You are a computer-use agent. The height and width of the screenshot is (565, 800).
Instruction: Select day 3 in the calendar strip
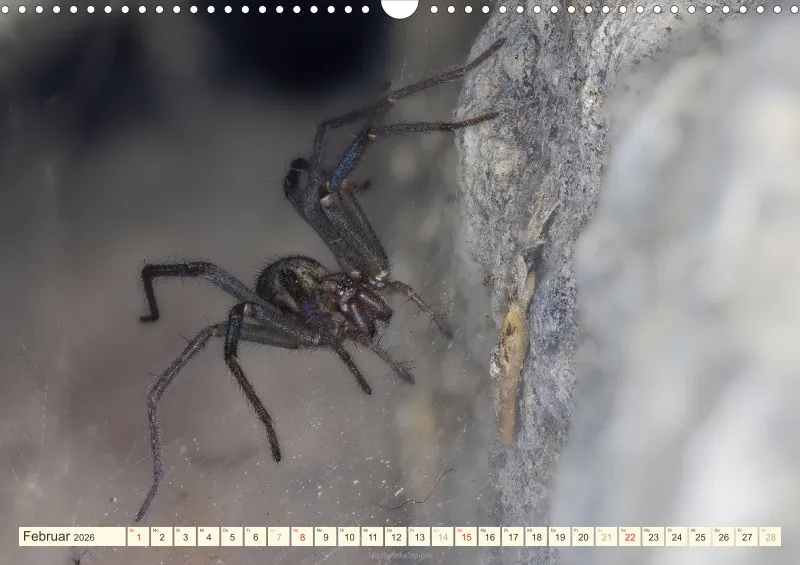point(185,536)
